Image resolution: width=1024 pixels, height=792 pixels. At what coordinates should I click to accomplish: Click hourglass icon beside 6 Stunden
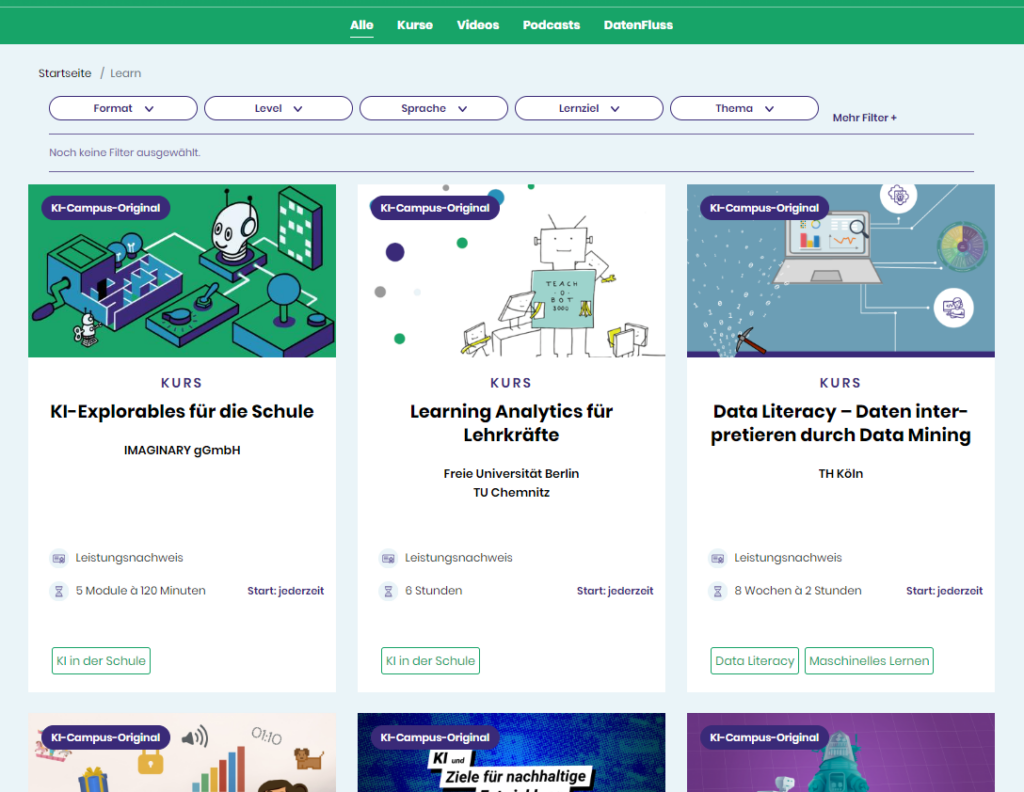(388, 591)
